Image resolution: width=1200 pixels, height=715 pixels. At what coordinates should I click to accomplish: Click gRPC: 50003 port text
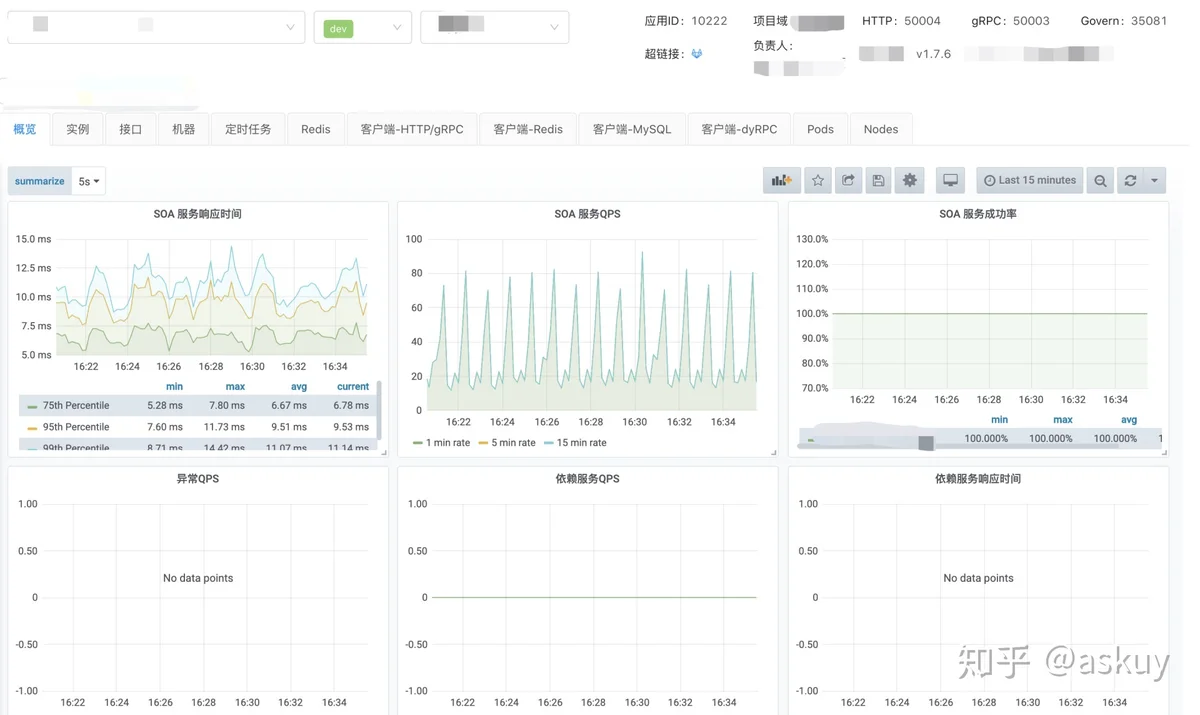[1010, 21]
